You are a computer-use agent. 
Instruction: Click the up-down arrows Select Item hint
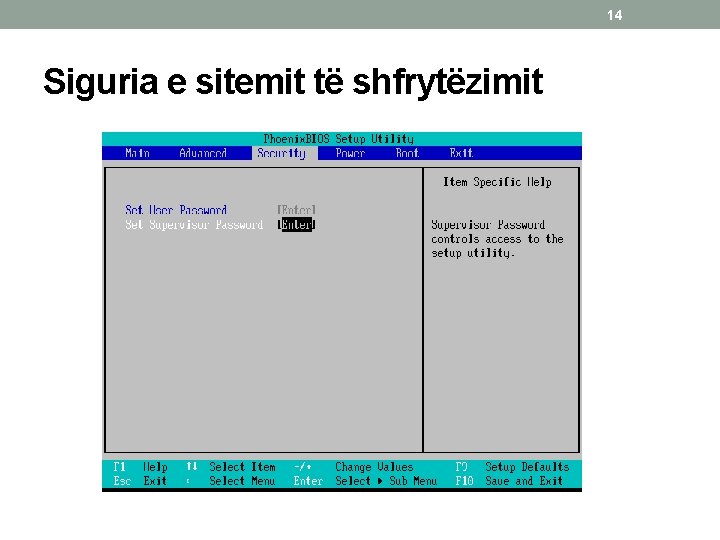tap(231, 467)
